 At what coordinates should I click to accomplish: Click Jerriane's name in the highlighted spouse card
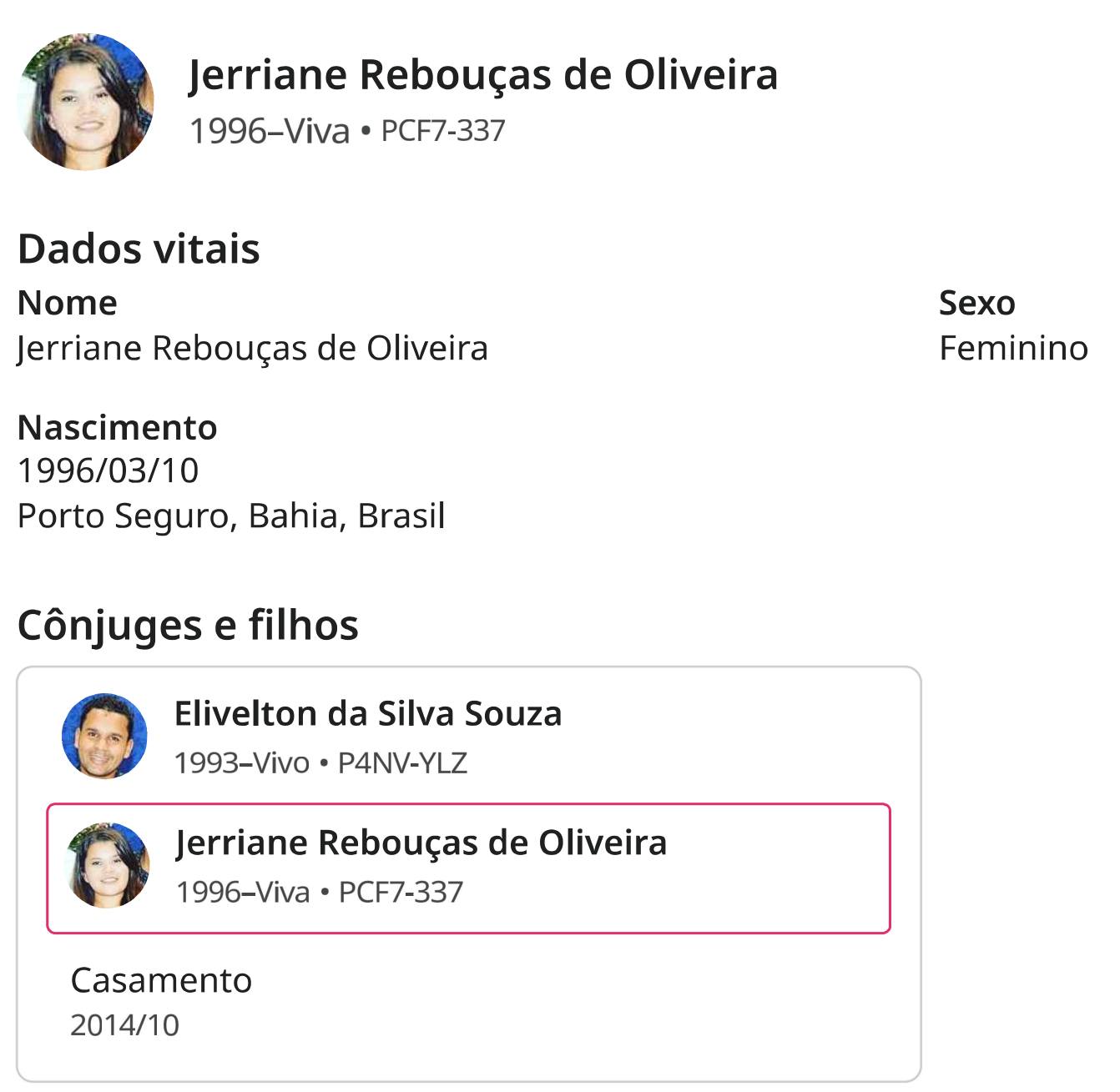[421, 843]
